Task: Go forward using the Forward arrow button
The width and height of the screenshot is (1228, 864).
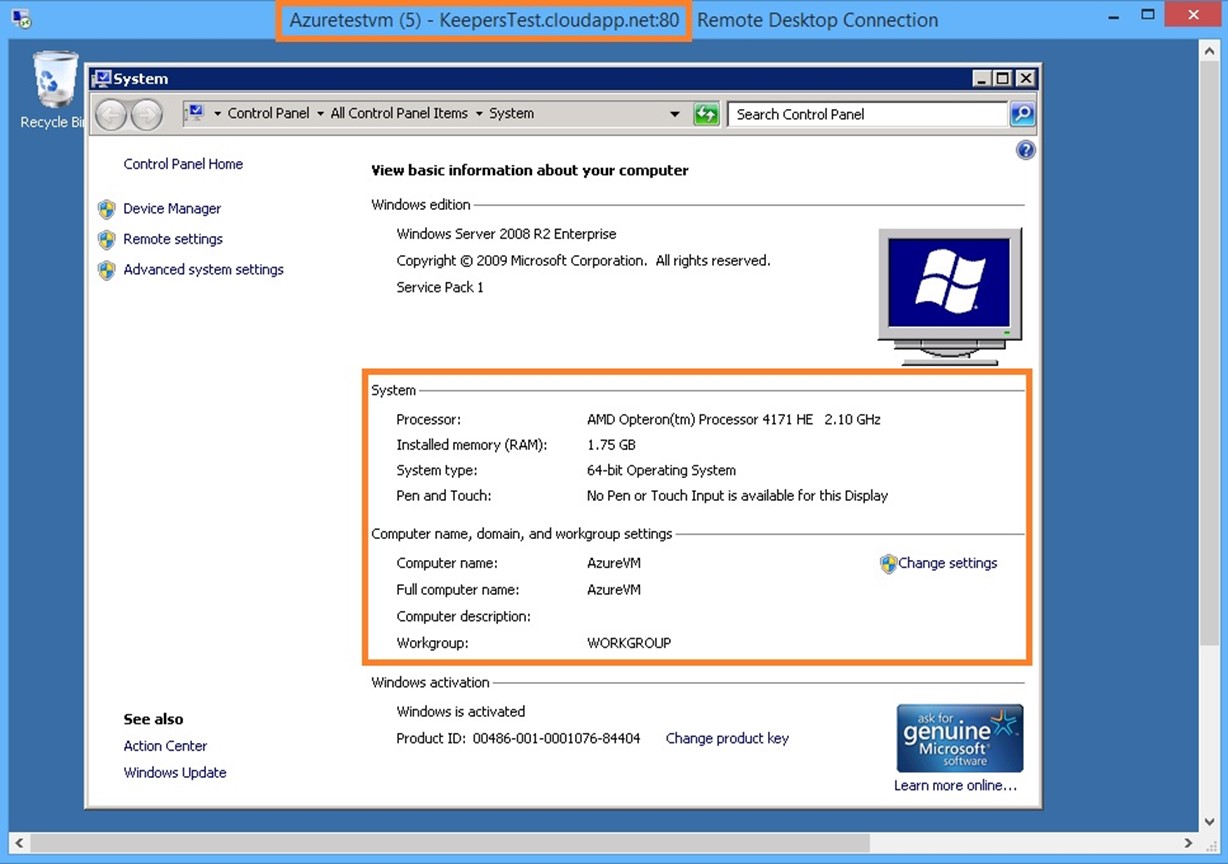Action: pos(146,115)
